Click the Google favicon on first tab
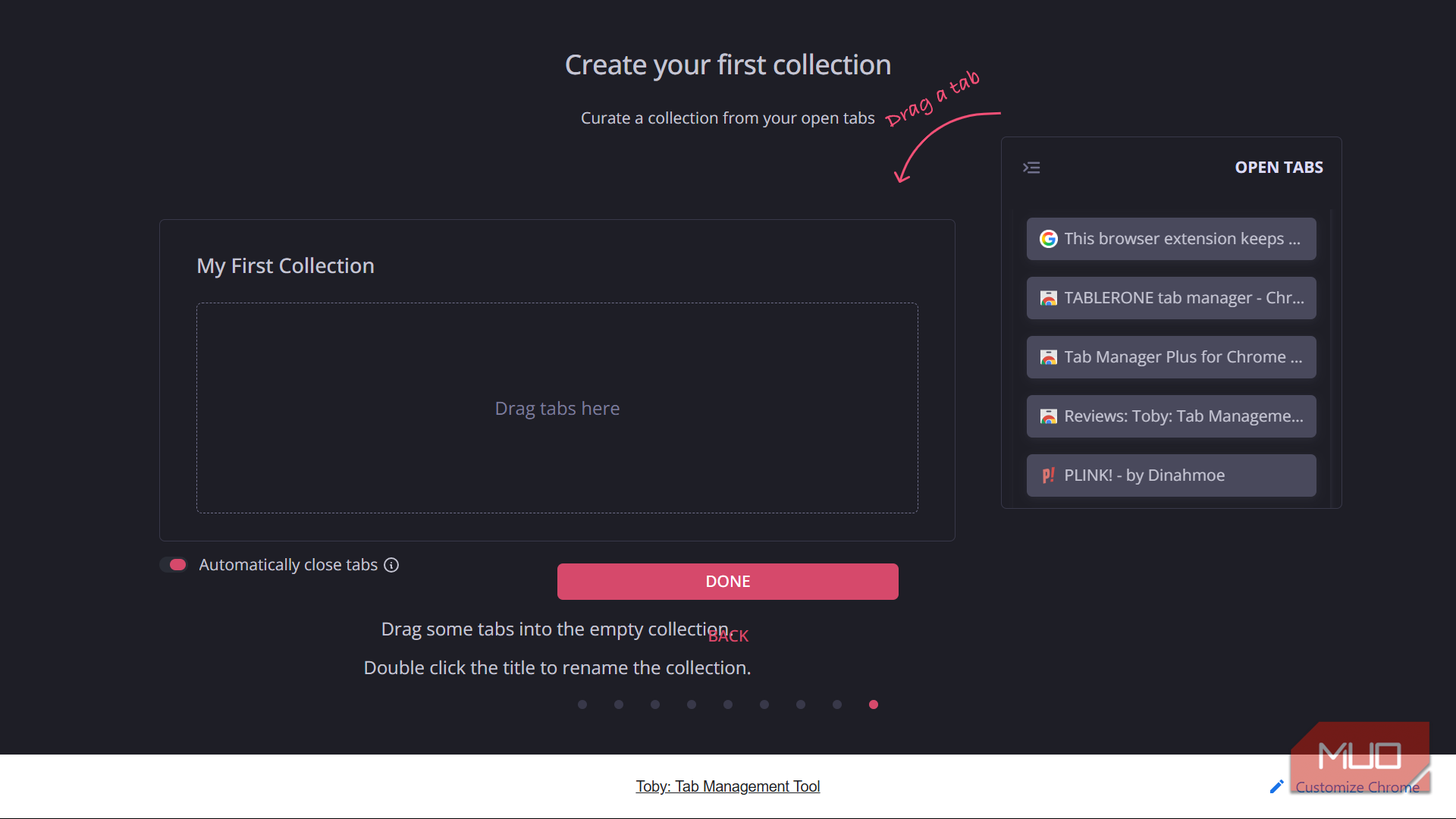 [1048, 239]
